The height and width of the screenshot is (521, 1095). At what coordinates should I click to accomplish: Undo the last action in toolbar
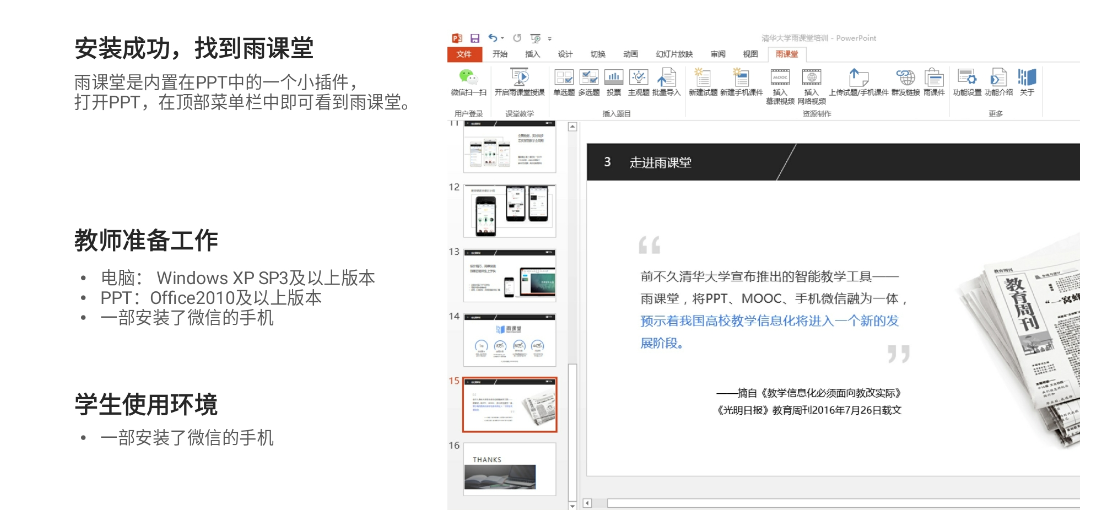click(493, 38)
